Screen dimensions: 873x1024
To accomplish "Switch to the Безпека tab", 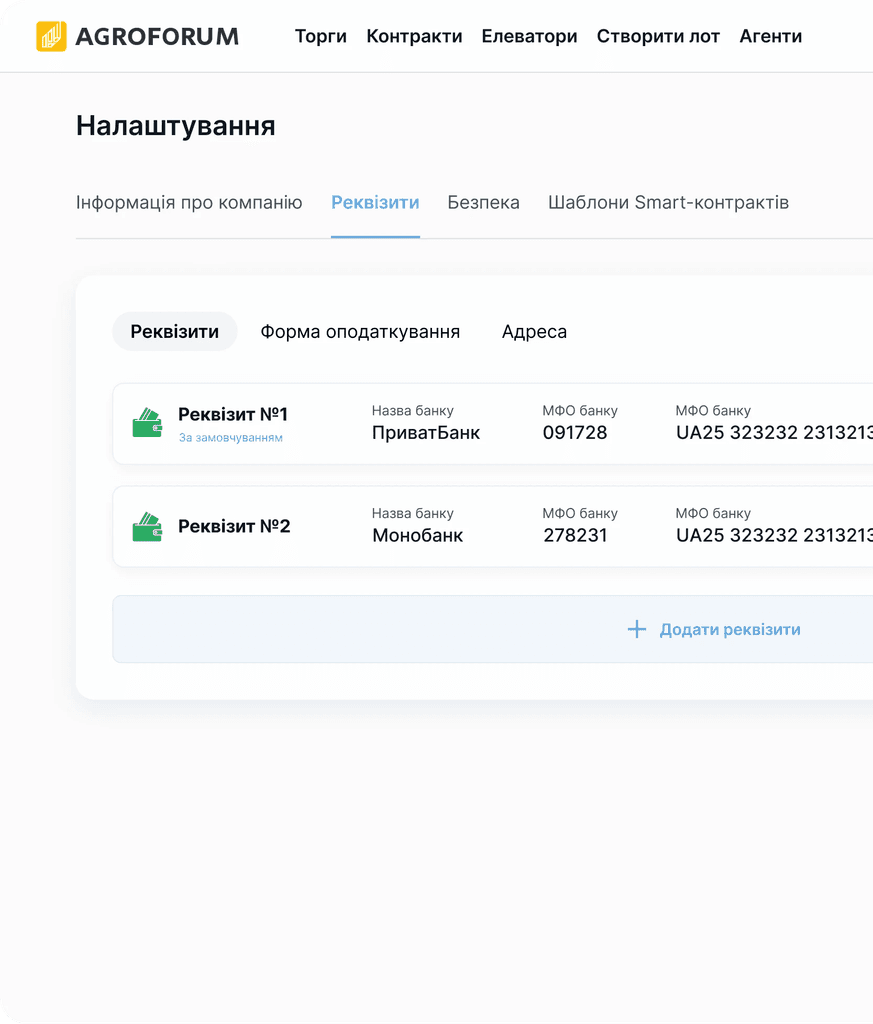I will pos(483,202).
